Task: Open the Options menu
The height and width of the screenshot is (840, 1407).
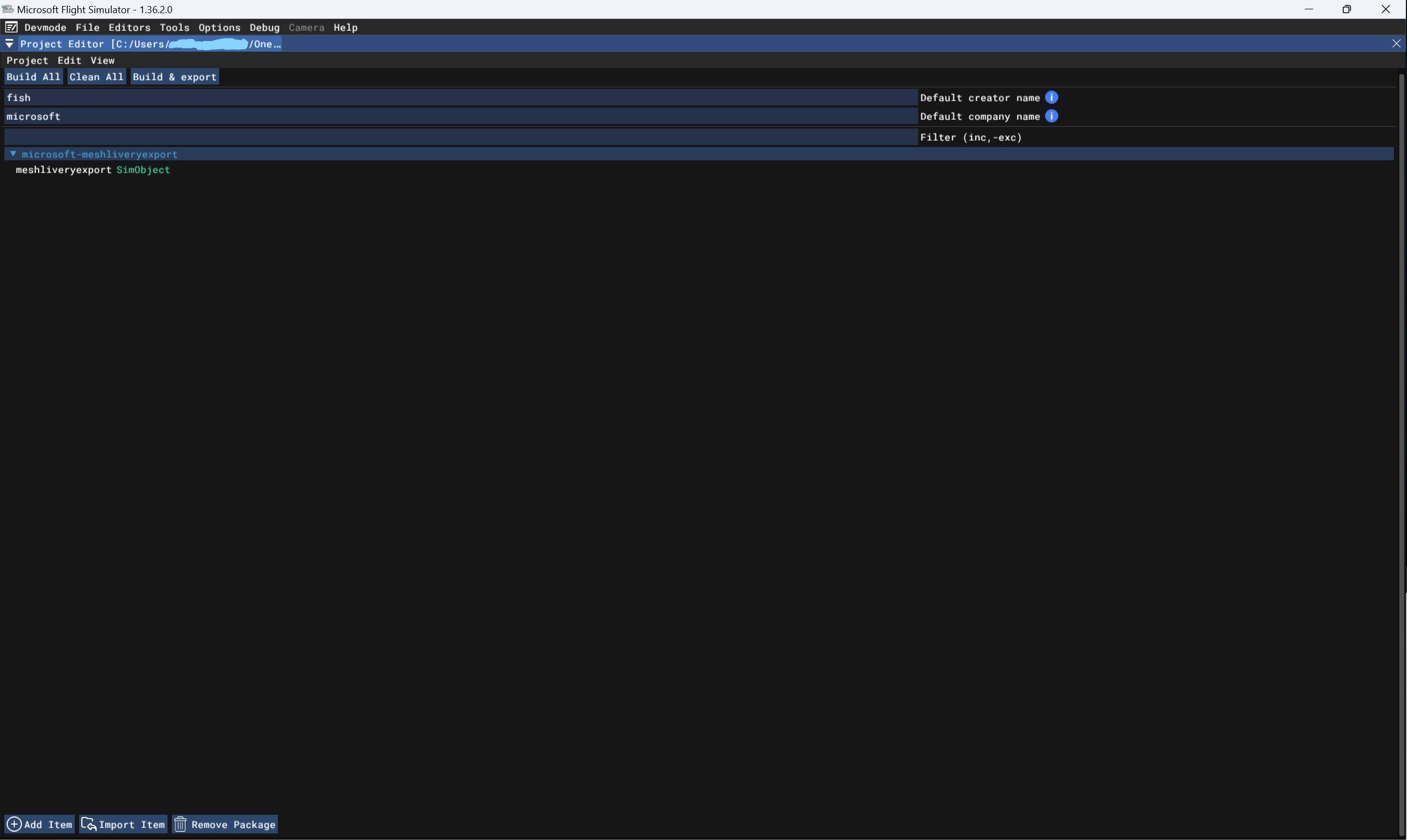Action: 219,27
